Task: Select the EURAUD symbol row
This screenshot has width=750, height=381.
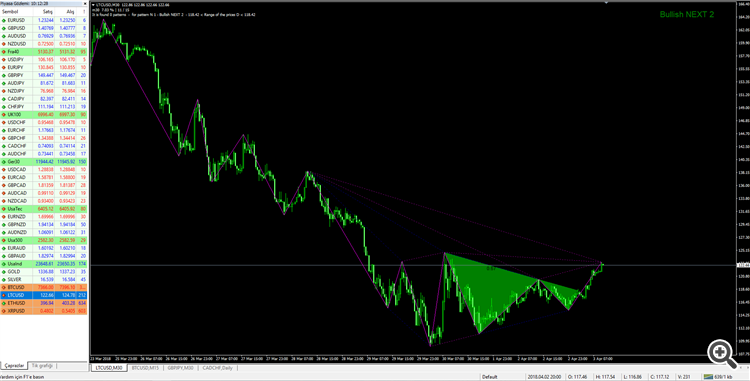Action: (x=44, y=248)
